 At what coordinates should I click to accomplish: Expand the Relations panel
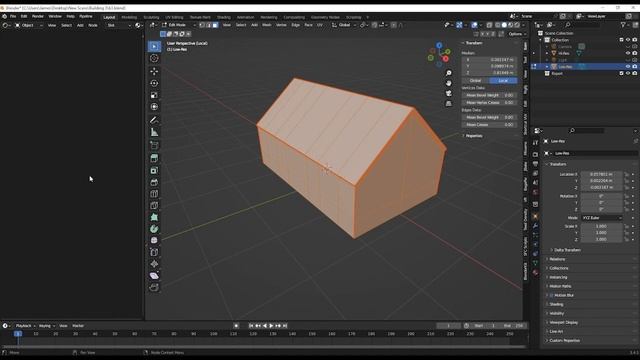tap(557, 259)
